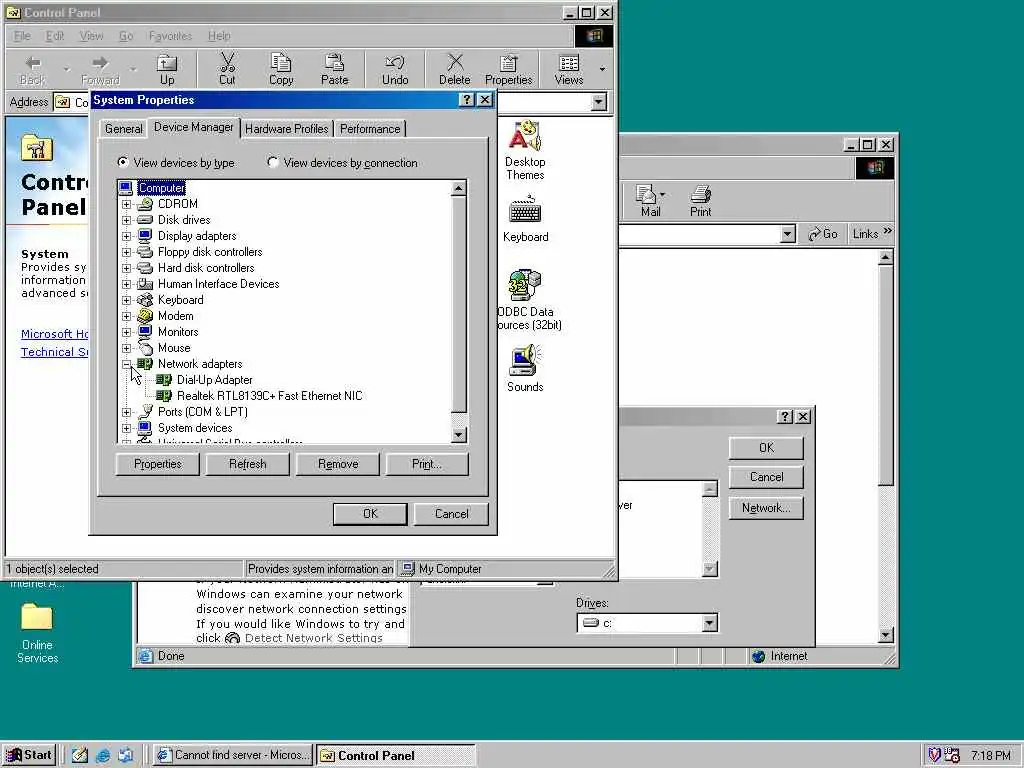This screenshot has width=1024, height=768.
Task: Open the Drives combo box dropdown
Action: (x=709, y=623)
